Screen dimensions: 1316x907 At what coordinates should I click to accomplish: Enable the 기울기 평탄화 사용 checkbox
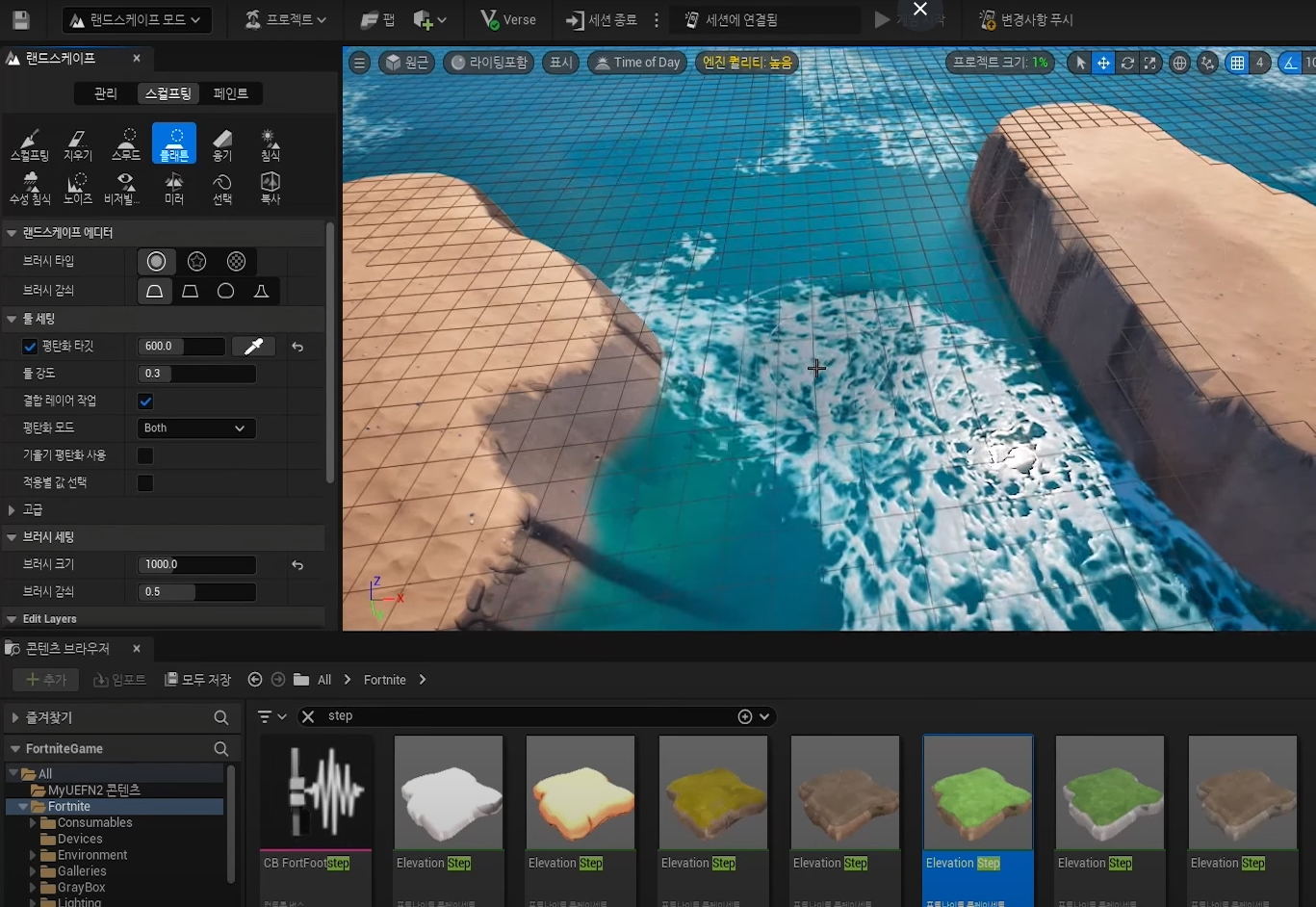pos(145,455)
